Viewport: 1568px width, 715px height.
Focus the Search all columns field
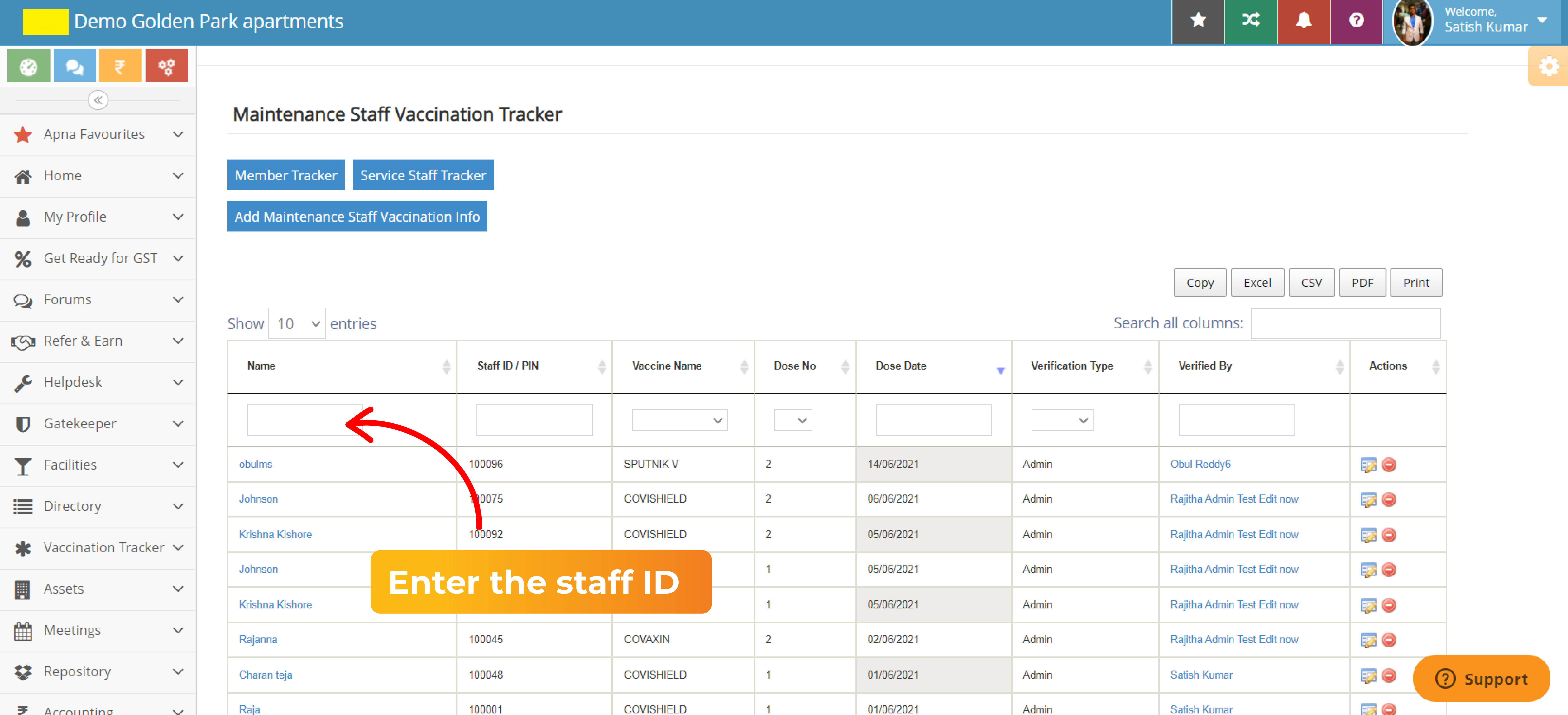tap(1345, 324)
